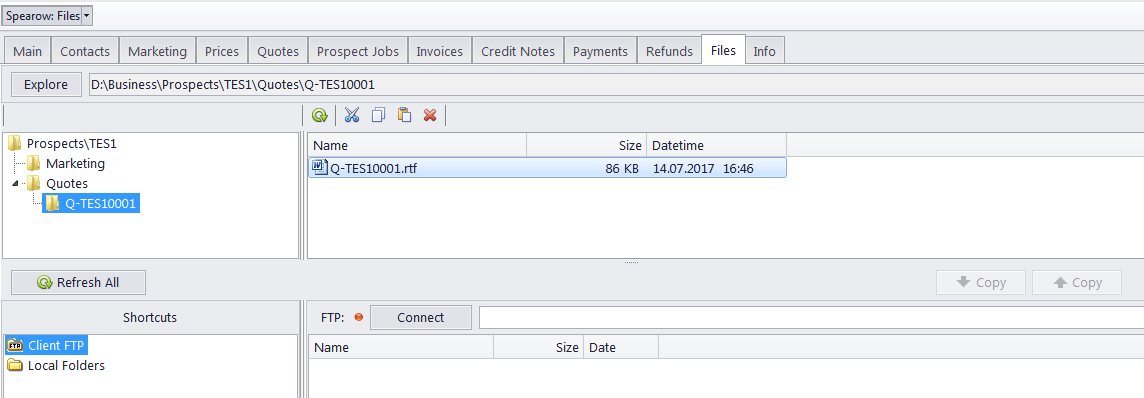This screenshot has height=398, width=1144.
Task: Sort by Name column in upper file list
Action: [417, 146]
